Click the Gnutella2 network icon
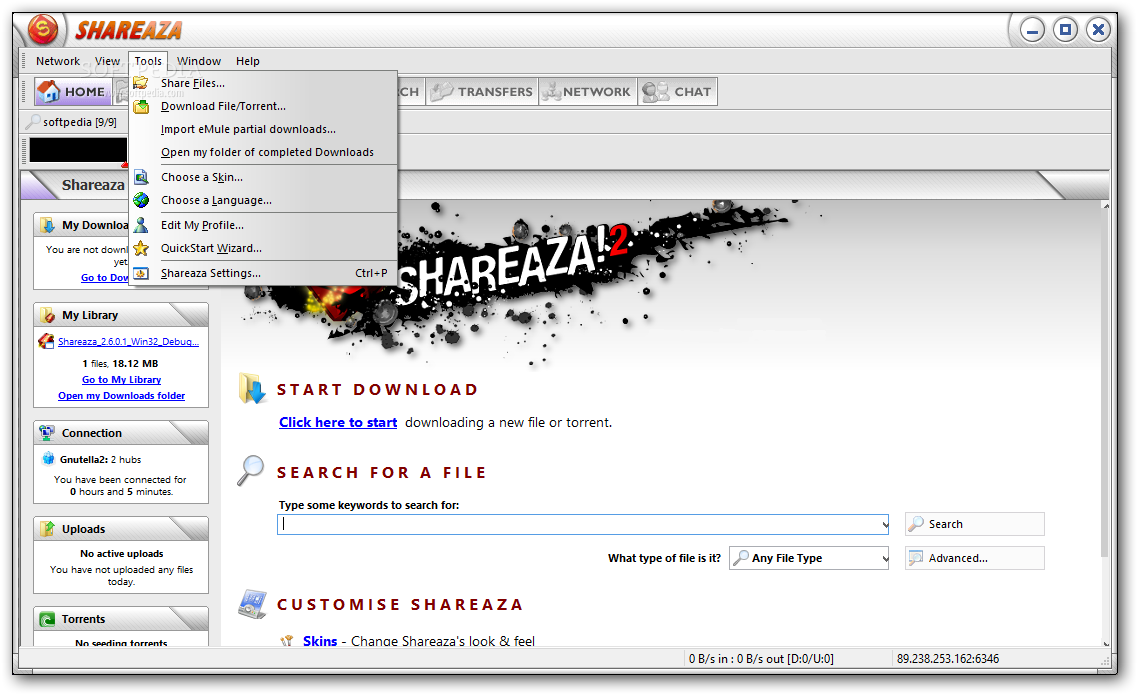This screenshot has height=695, width=1138. click(x=49, y=458)
